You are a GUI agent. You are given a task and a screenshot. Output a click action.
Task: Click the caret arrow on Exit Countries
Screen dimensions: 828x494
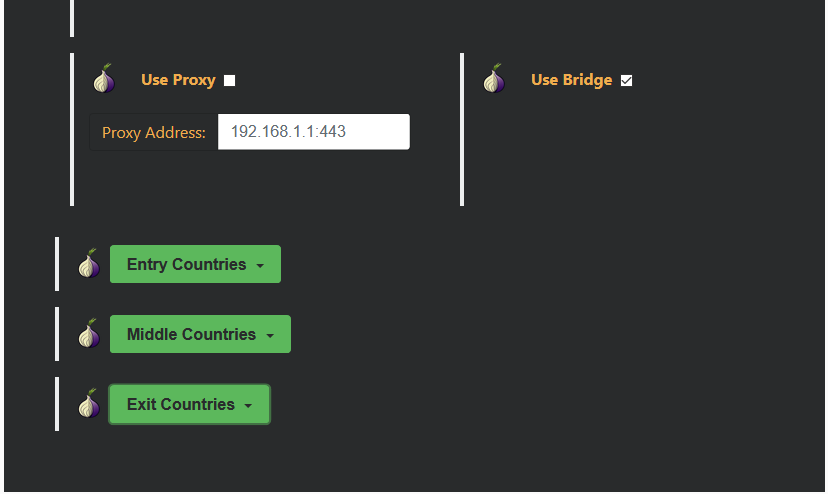tap(248, 406)
